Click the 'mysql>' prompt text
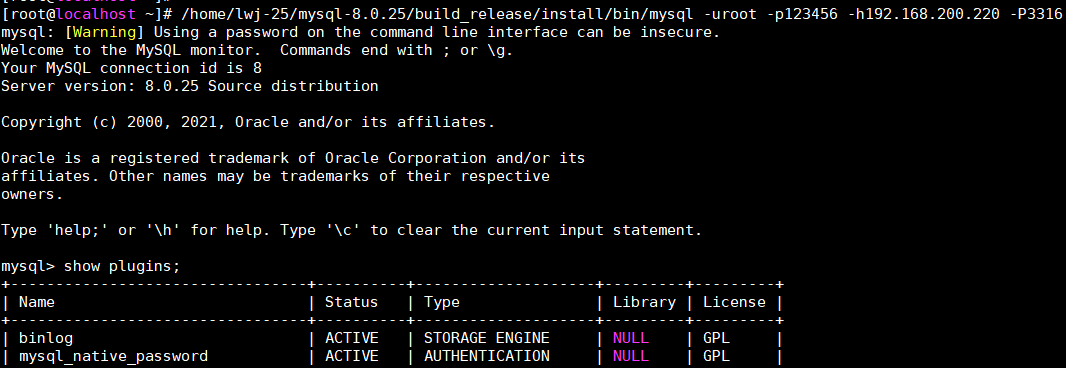This screenshot has height=368, width=1066. 29,266
